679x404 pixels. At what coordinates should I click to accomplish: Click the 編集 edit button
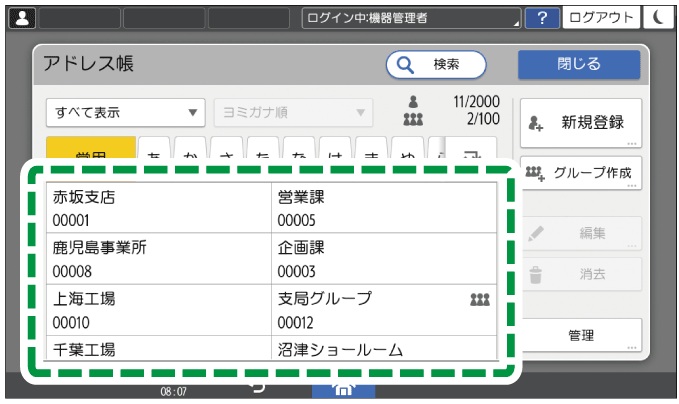(x=581, y=233)
